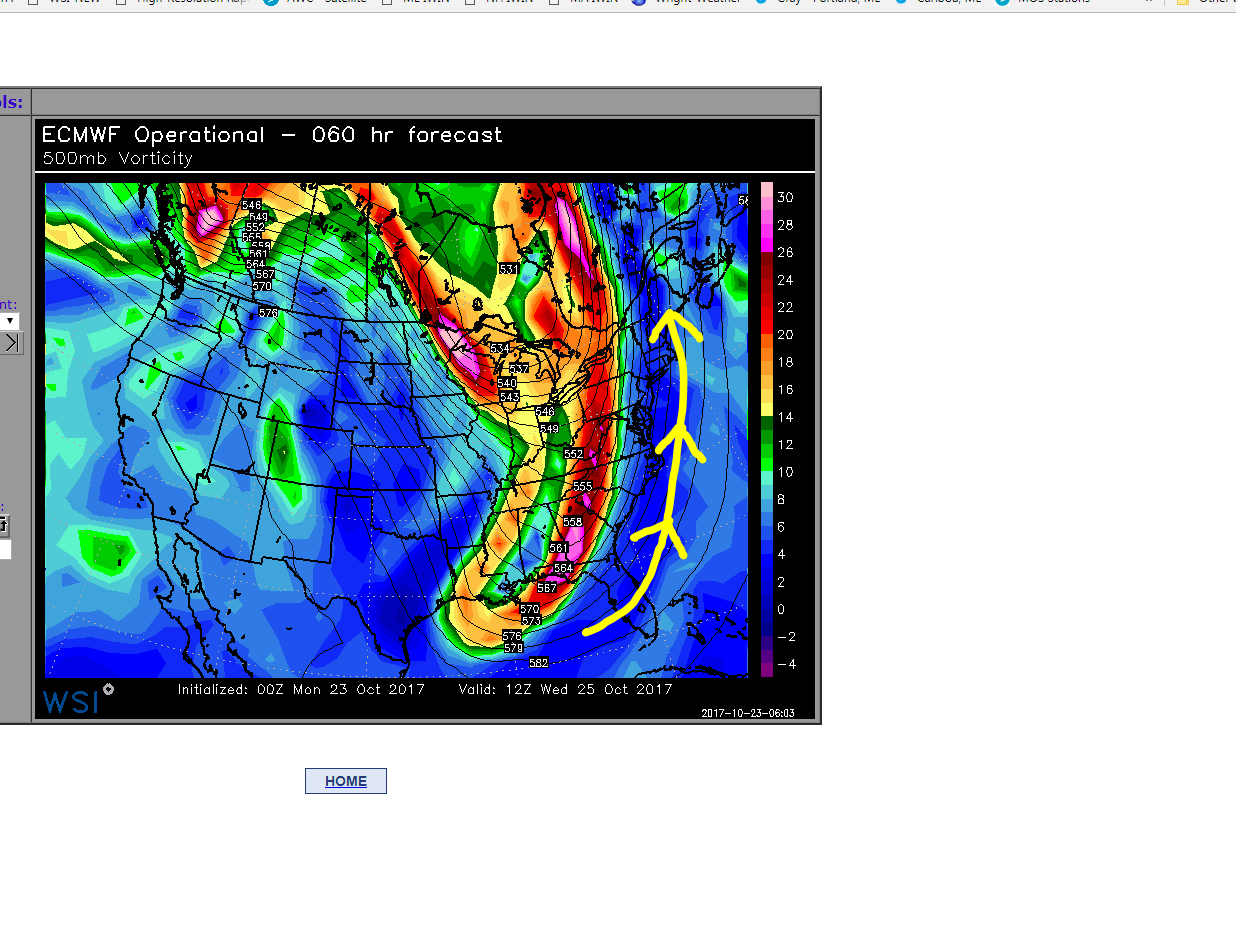Click the '534' height contour label
1236x944 pixels.
(500, 348)
